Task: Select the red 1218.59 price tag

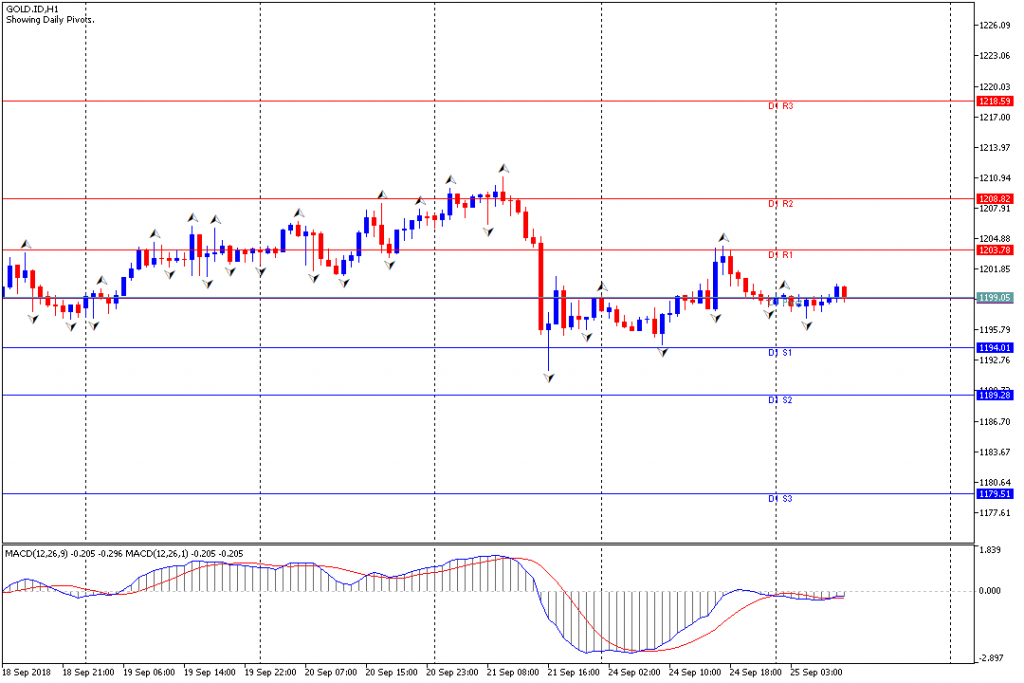Action: pyautogui.click(x=995, y=101)
